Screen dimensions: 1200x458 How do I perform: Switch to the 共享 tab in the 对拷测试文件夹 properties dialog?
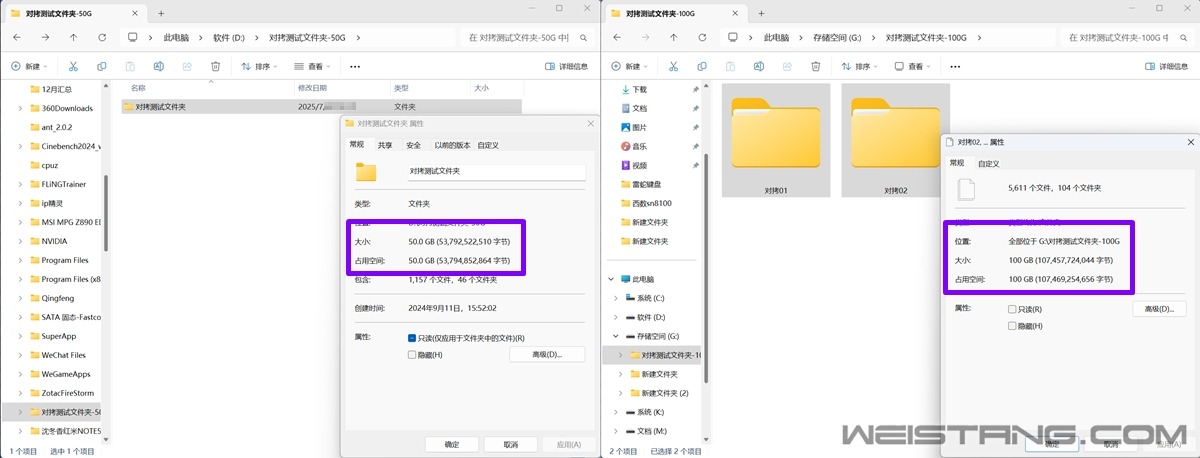pyautogui.click(x=385, y=145)
